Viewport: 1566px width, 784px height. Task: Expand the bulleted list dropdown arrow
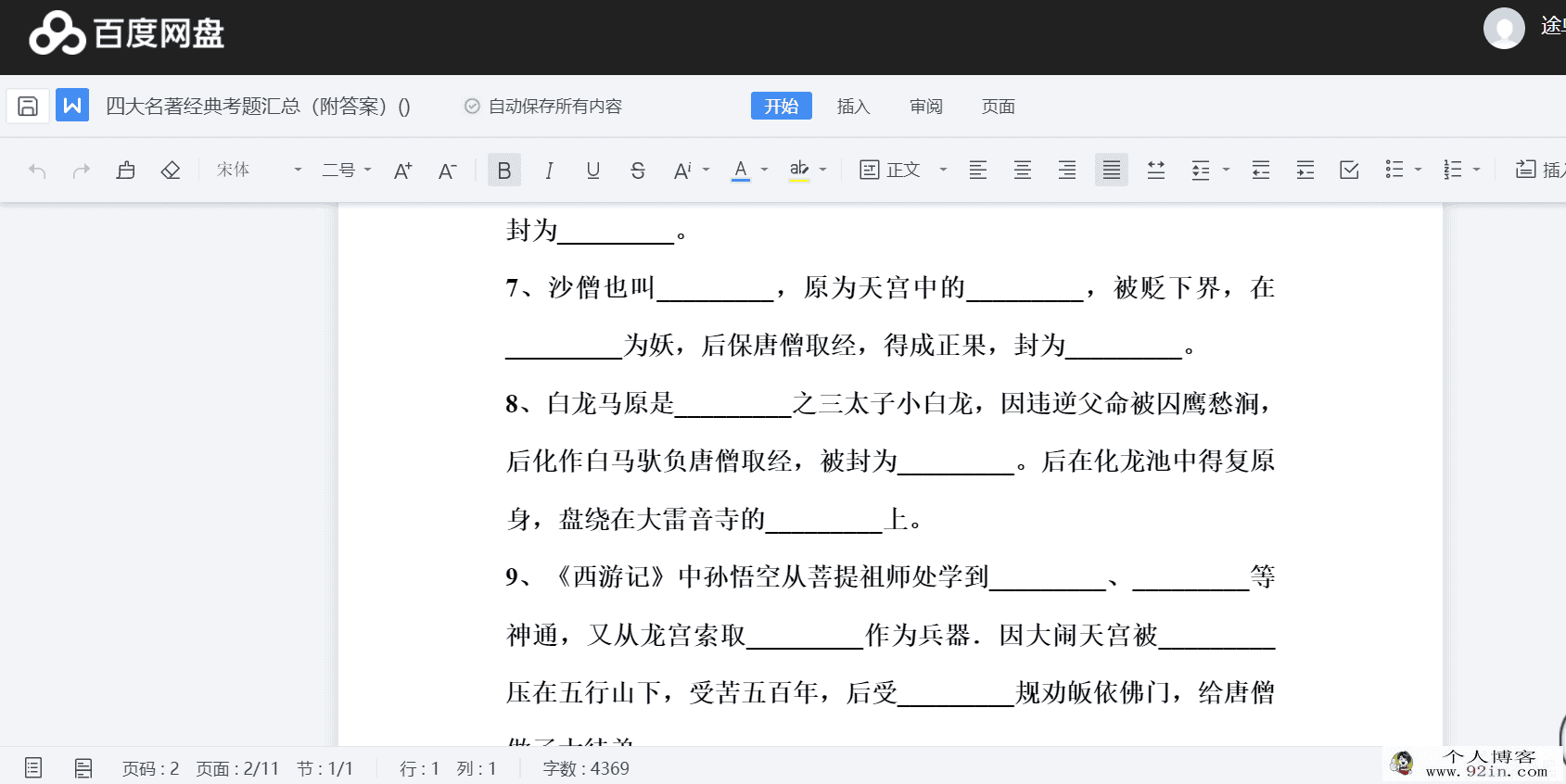pyautogui.click(x=1418, y=171)
